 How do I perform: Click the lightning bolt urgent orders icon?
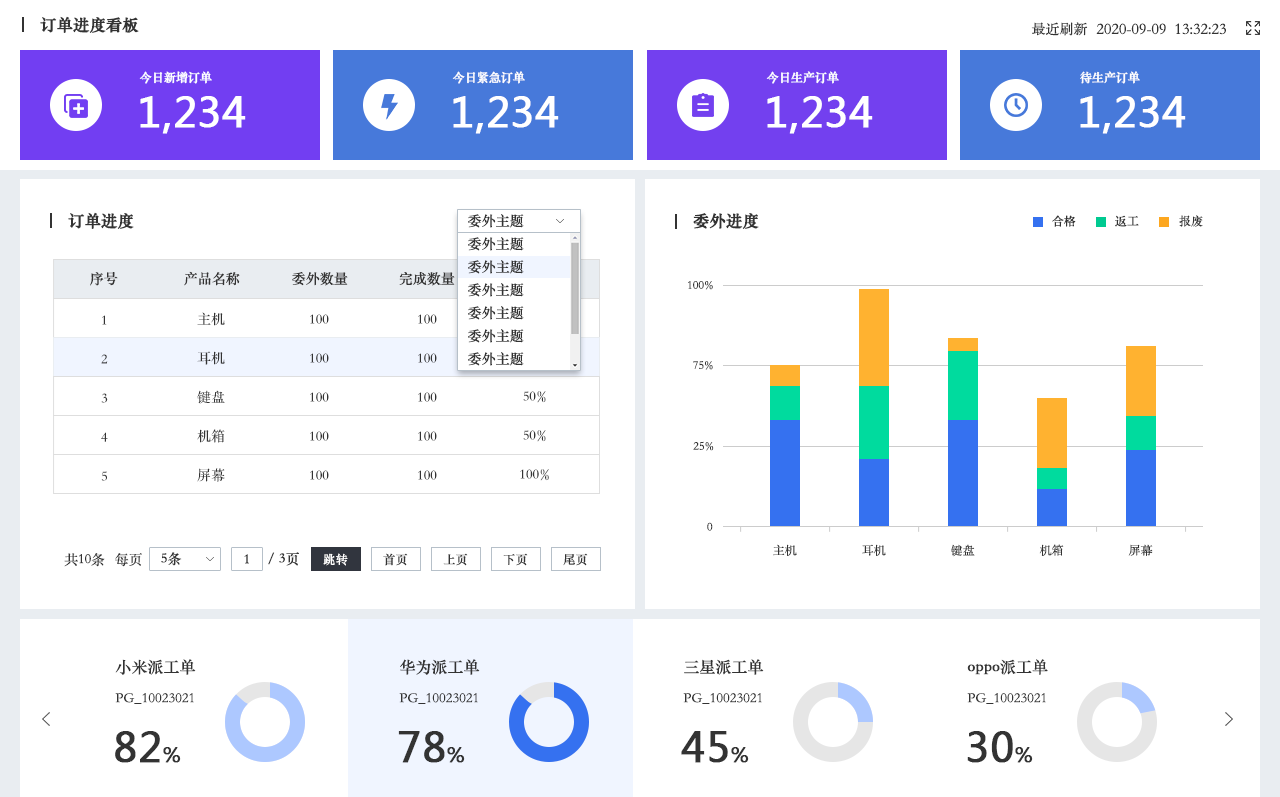pos(389,105)
